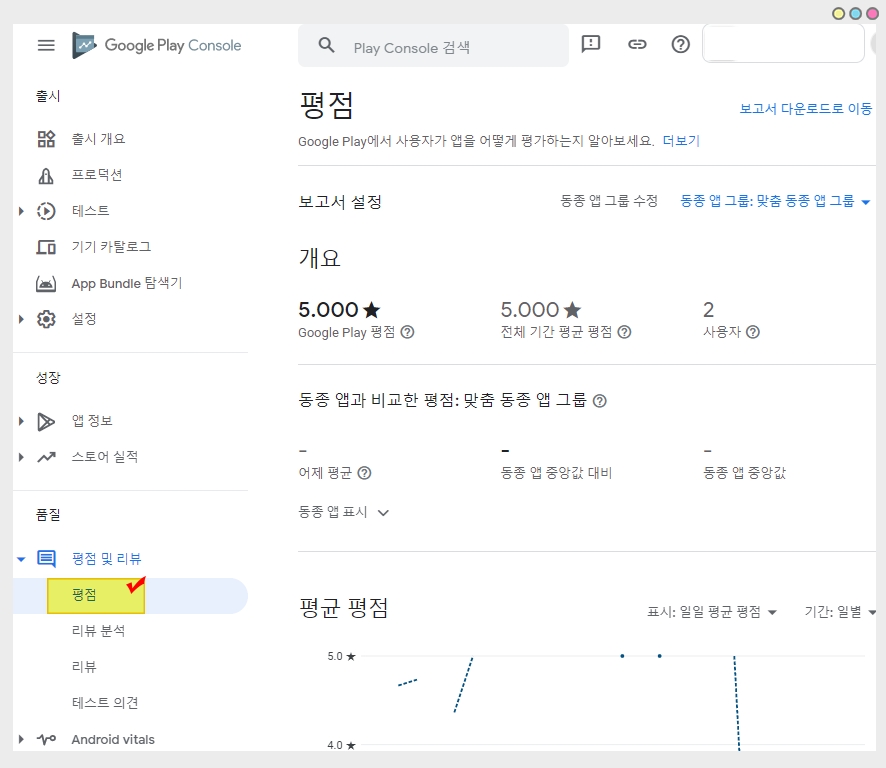Expand the 스토어 실적 sidebar section

click(21, 457)
